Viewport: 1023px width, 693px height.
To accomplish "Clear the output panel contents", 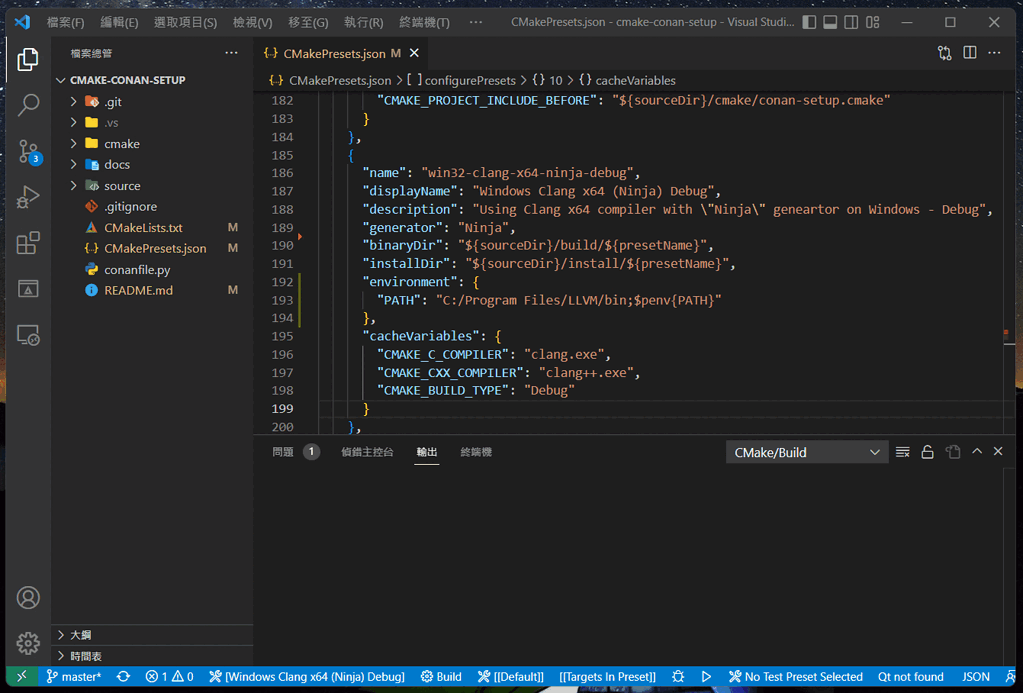I will point(901,451).
